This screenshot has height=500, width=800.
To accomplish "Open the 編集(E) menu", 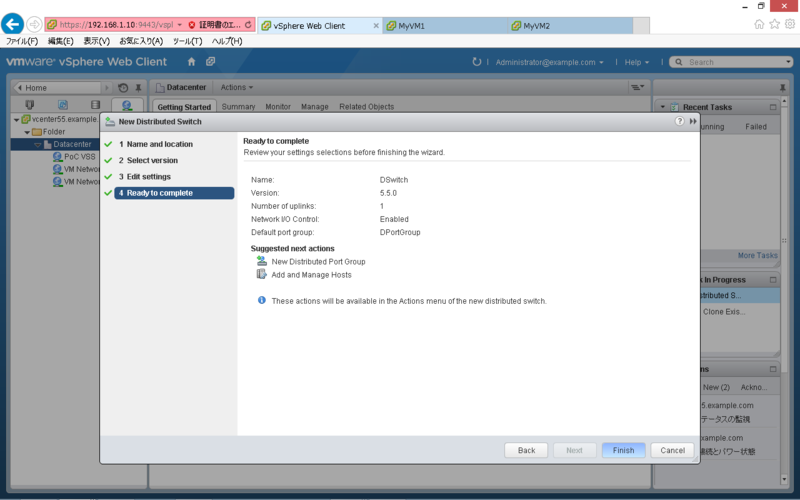I will [61, 41].
